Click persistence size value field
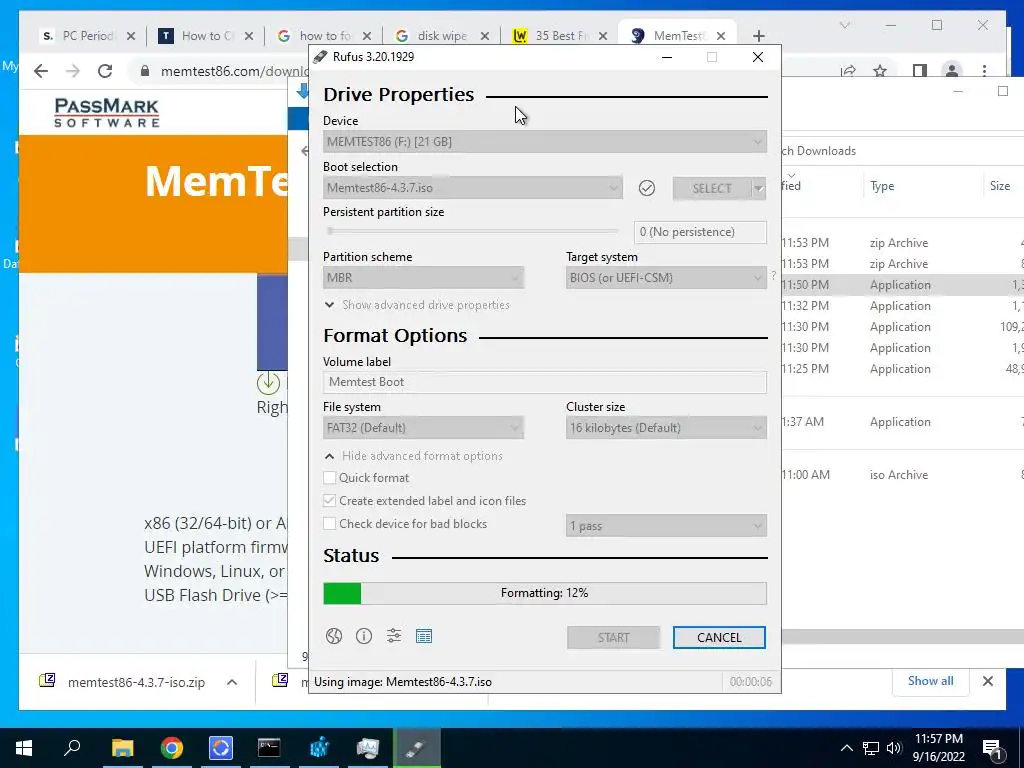The image size is (1024, 768). pyautogui.click(x=700, y=232)
